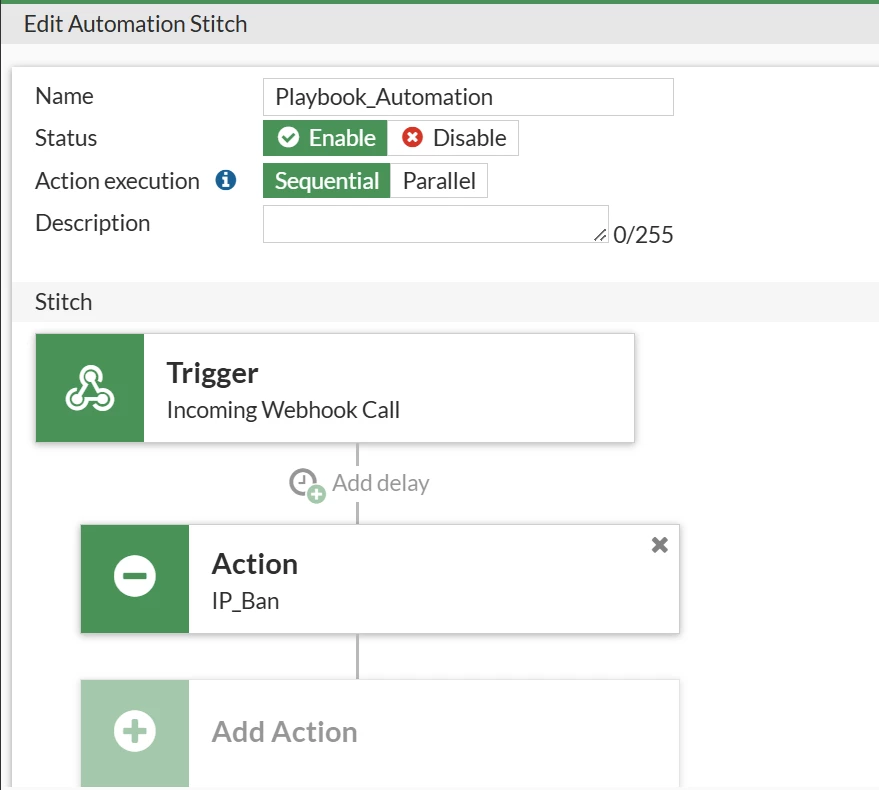Screen dimensions: 879x790
Task: Grab the Description field resize handle
Action: point(600,235)
